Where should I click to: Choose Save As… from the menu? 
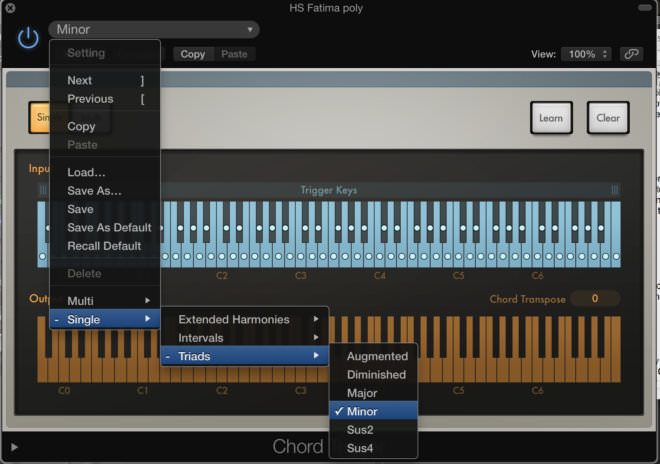click(x=105, y=191)
